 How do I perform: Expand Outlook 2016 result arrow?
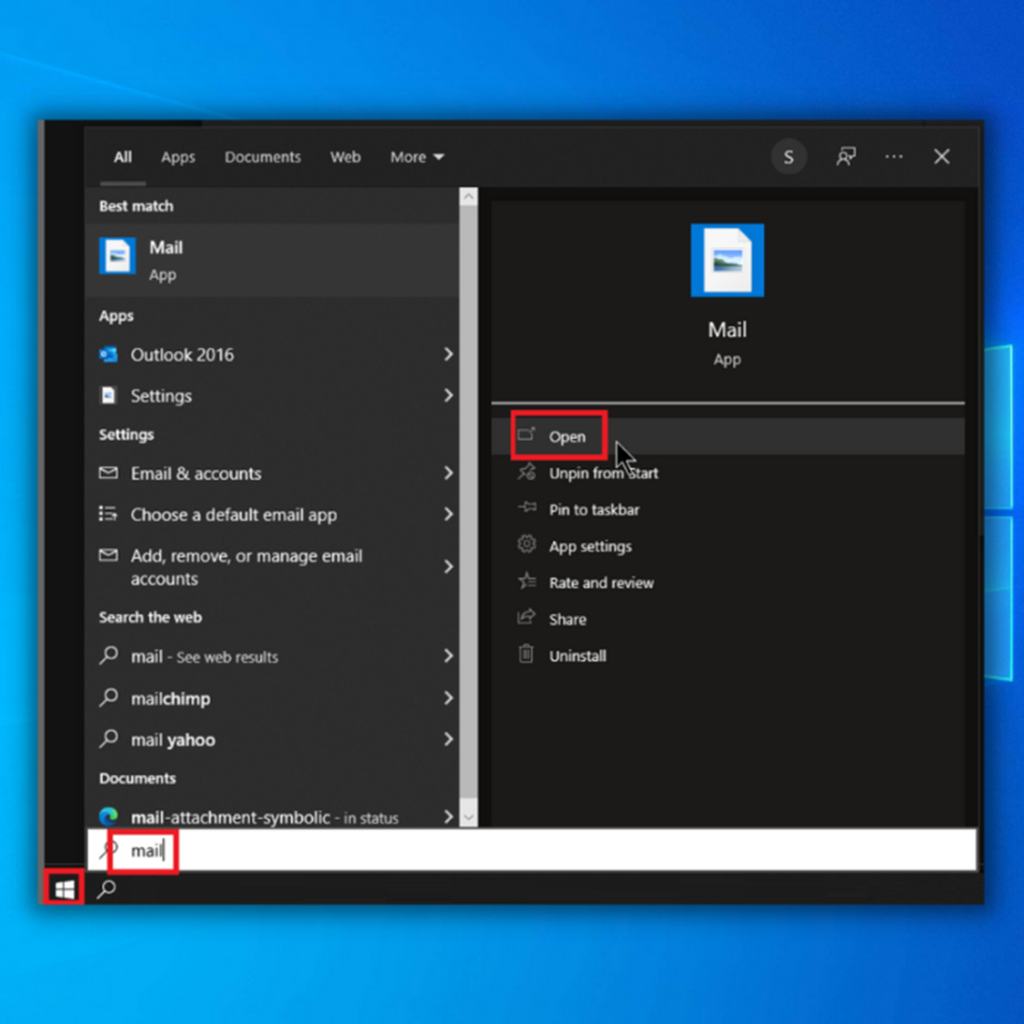pyautogui.click(x=448, y=355)
